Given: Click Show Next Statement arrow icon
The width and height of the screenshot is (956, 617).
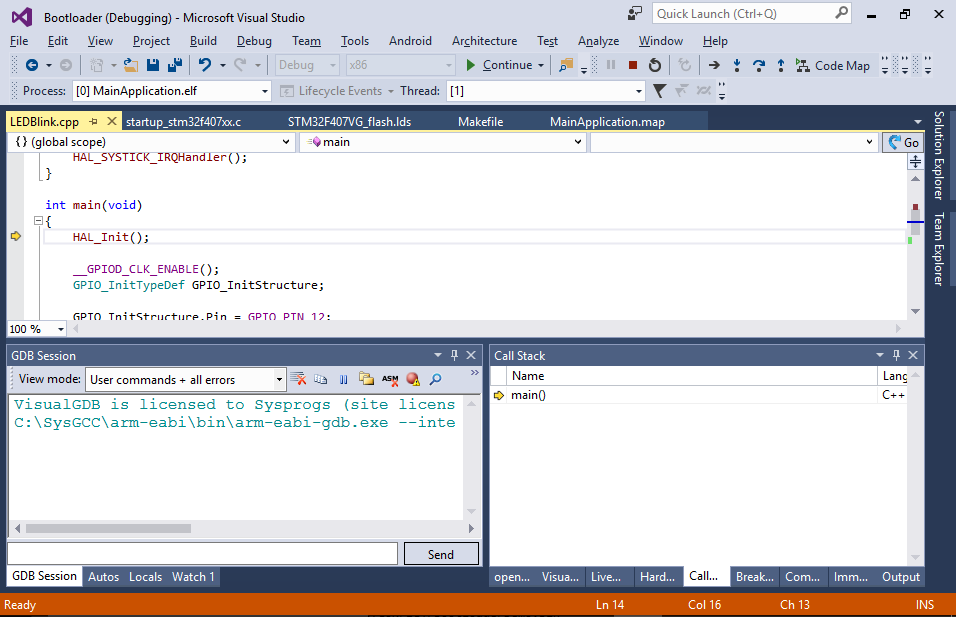Looking at the screenshot, I should [714, 65].
